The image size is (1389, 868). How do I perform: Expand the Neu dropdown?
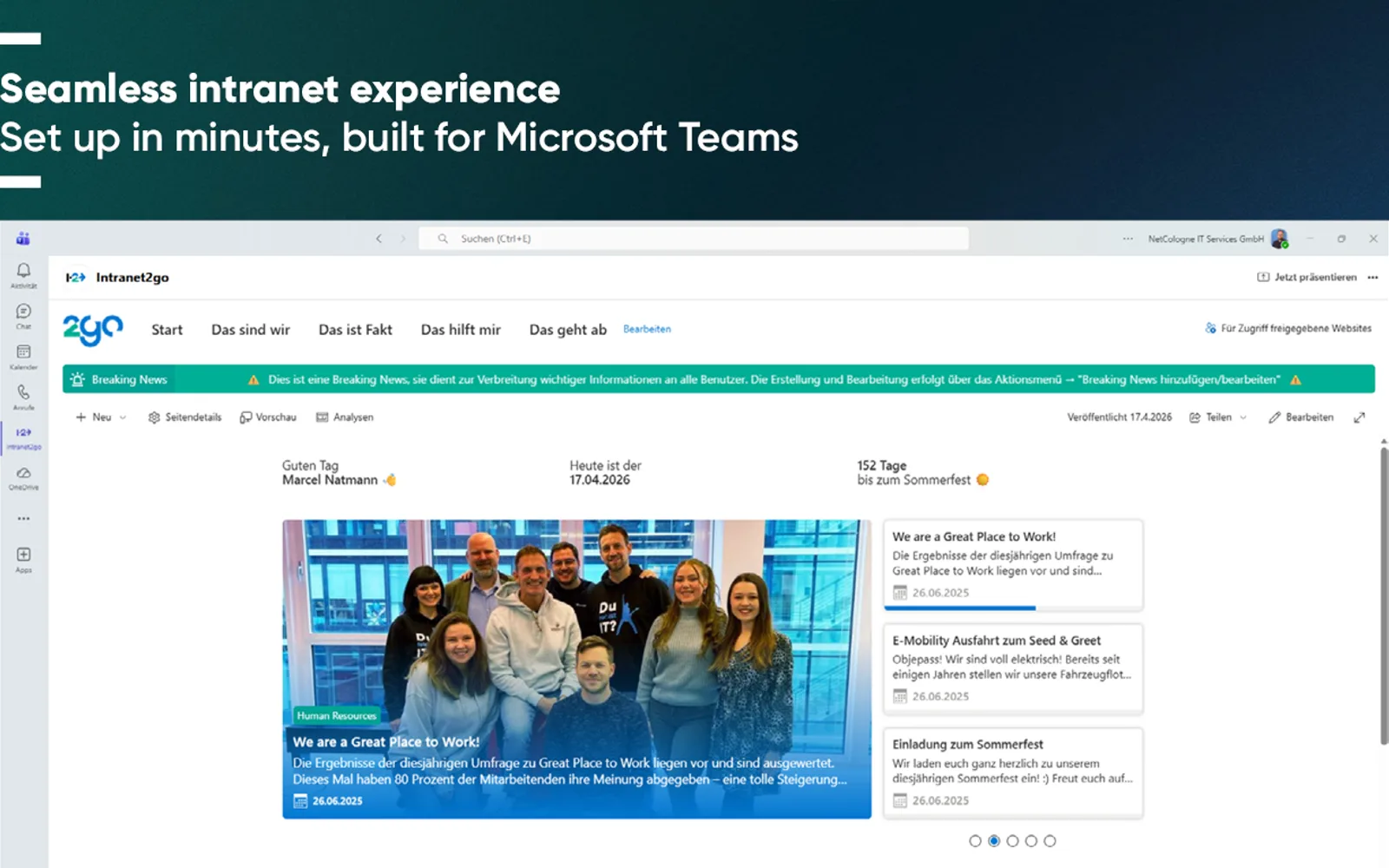pyautogui.click(x=122, y=418)
